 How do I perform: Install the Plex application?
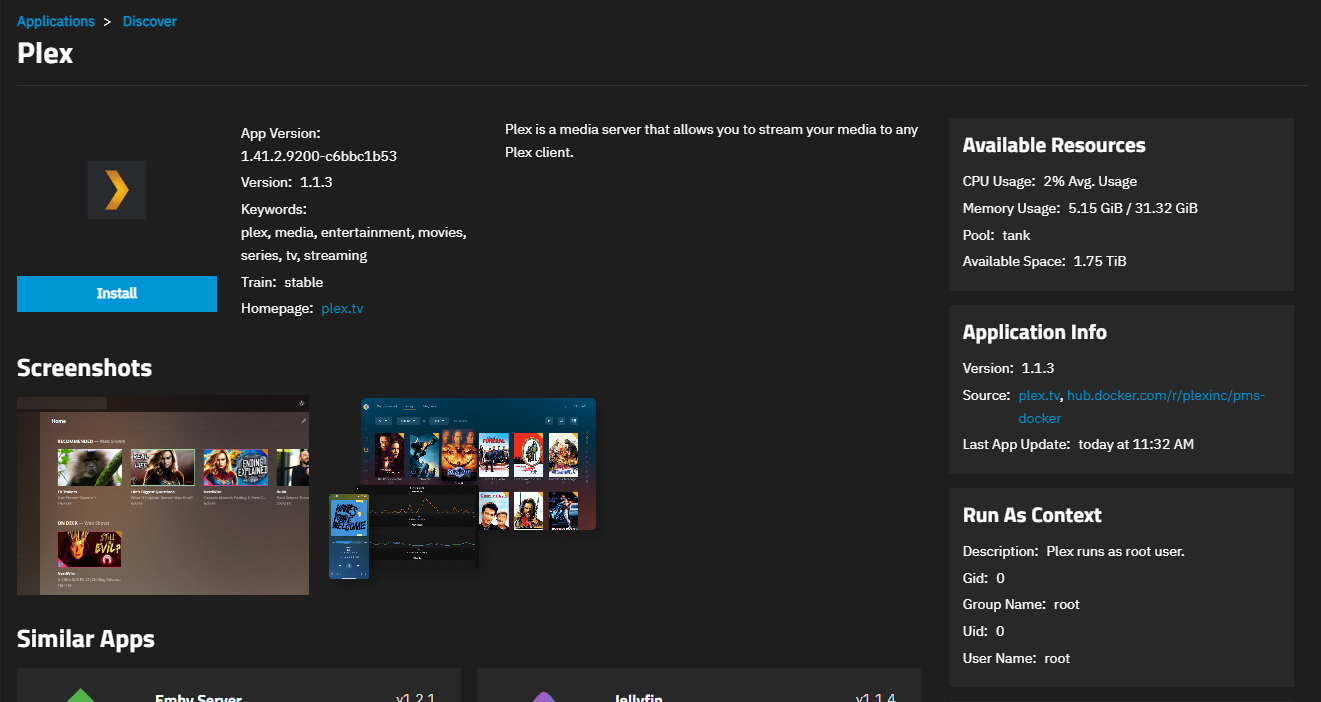[117, 294]
